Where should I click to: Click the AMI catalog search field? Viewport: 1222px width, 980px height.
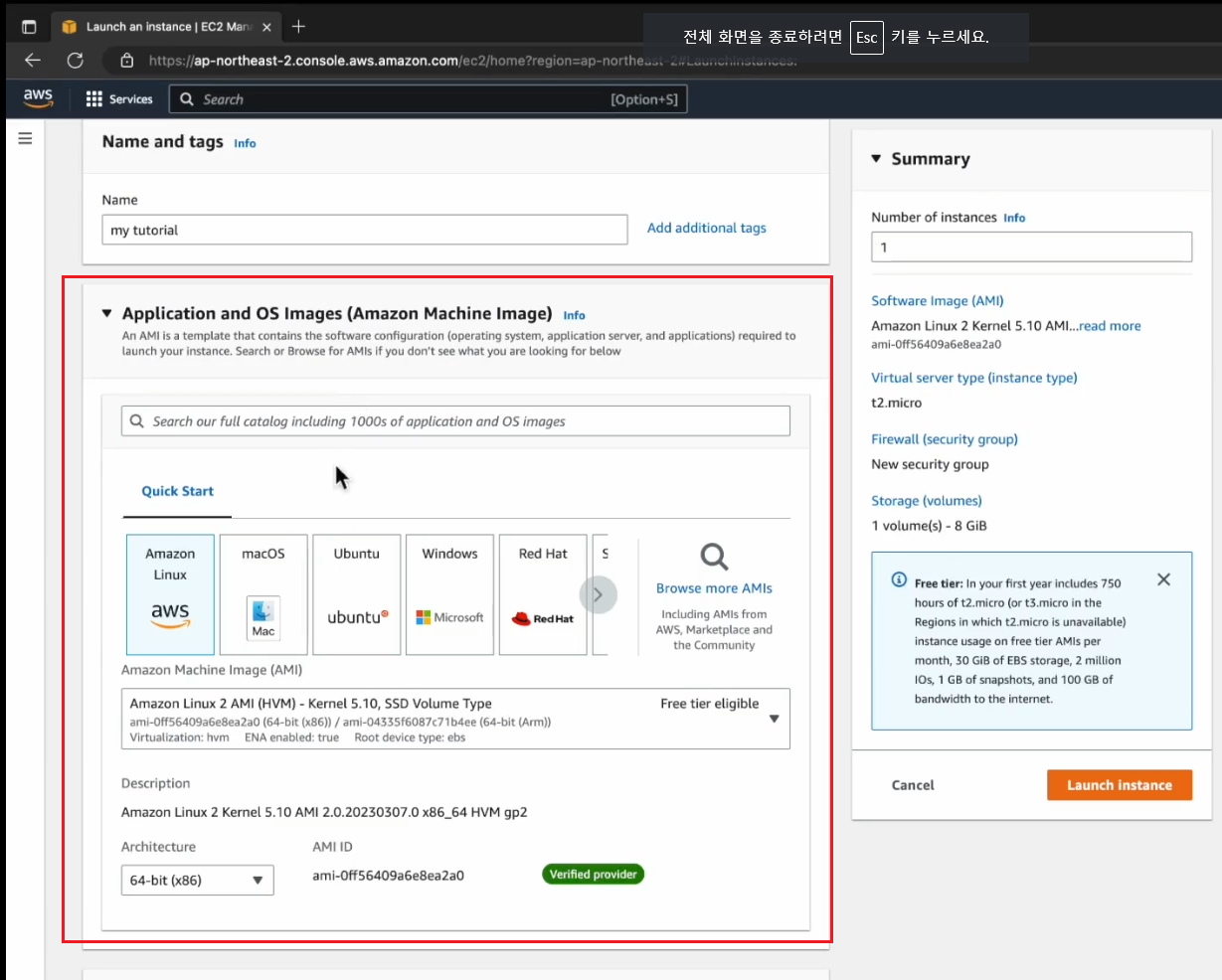[456, 421]
